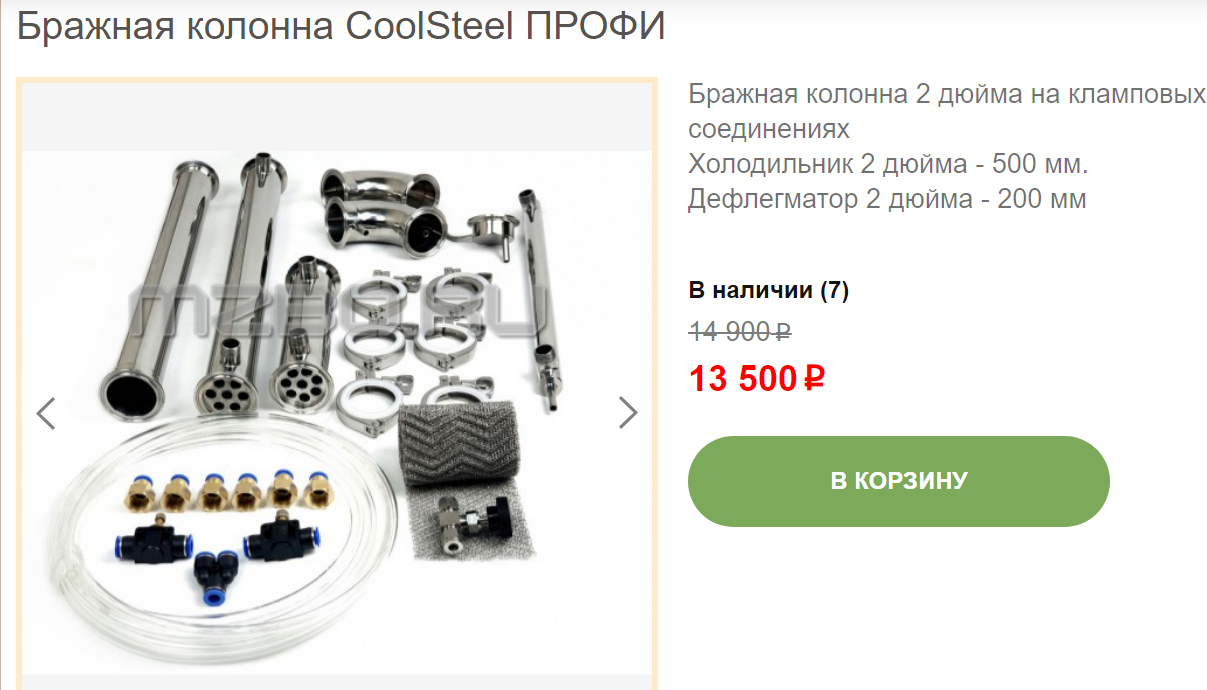Click the Бражная колонна CoolSteel ПРОФИ title
The image size is (1207, 690).
pos(341,27)
